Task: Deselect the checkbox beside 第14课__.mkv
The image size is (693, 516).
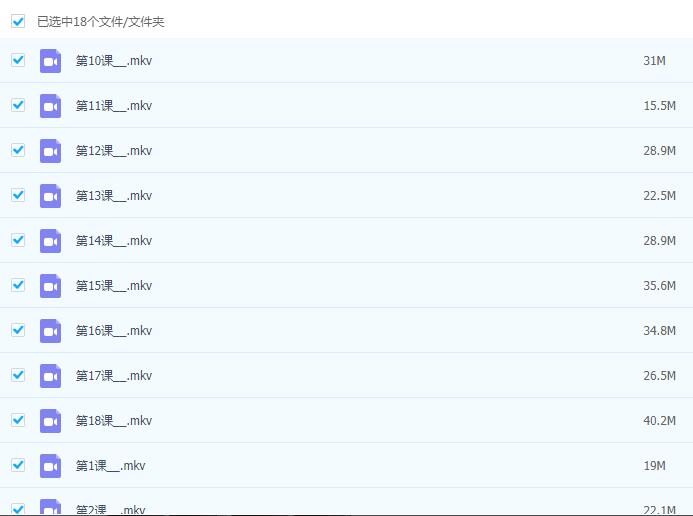Action: [18, 240]
